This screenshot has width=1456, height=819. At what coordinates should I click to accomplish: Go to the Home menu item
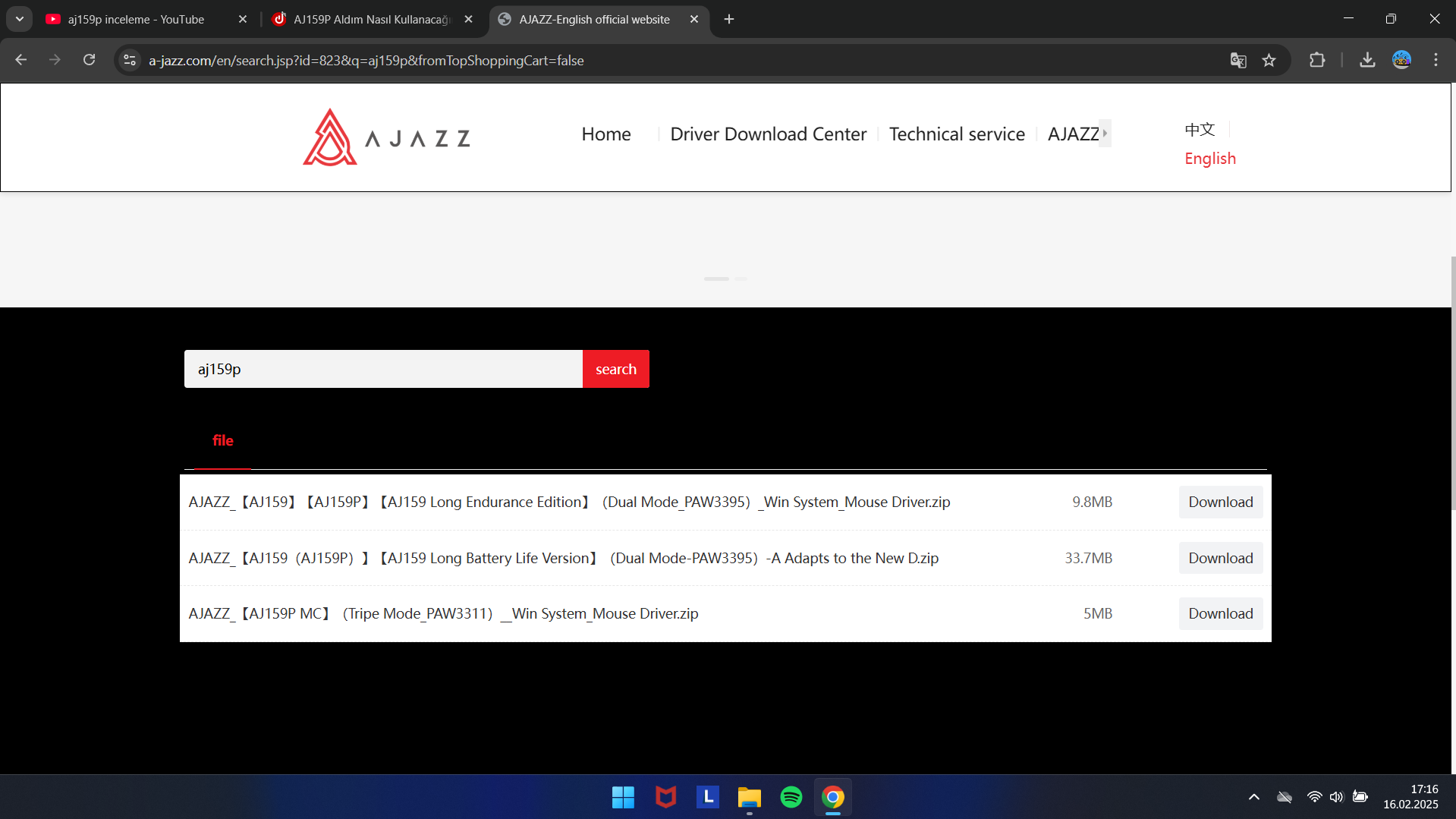point(606,134)
